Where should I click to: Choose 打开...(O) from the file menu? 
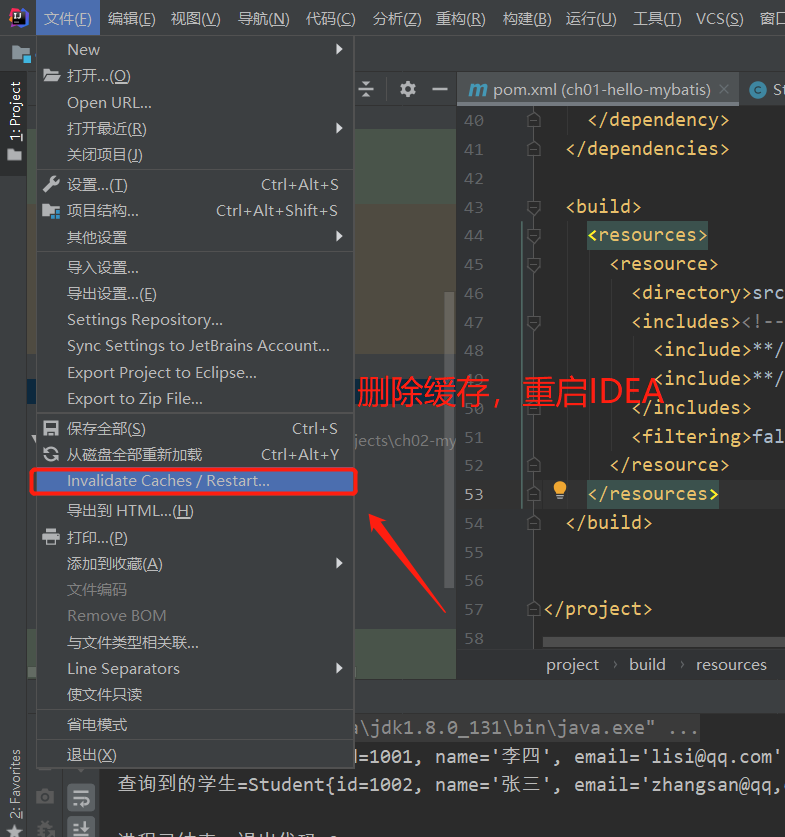(x=195, y=76)
